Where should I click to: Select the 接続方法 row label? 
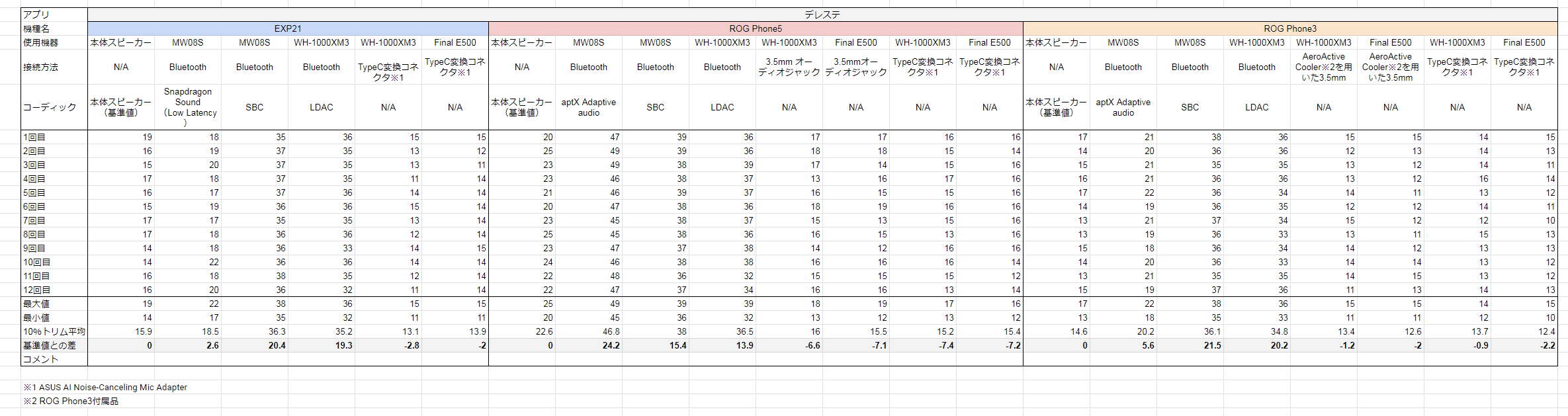pos(54,67)
